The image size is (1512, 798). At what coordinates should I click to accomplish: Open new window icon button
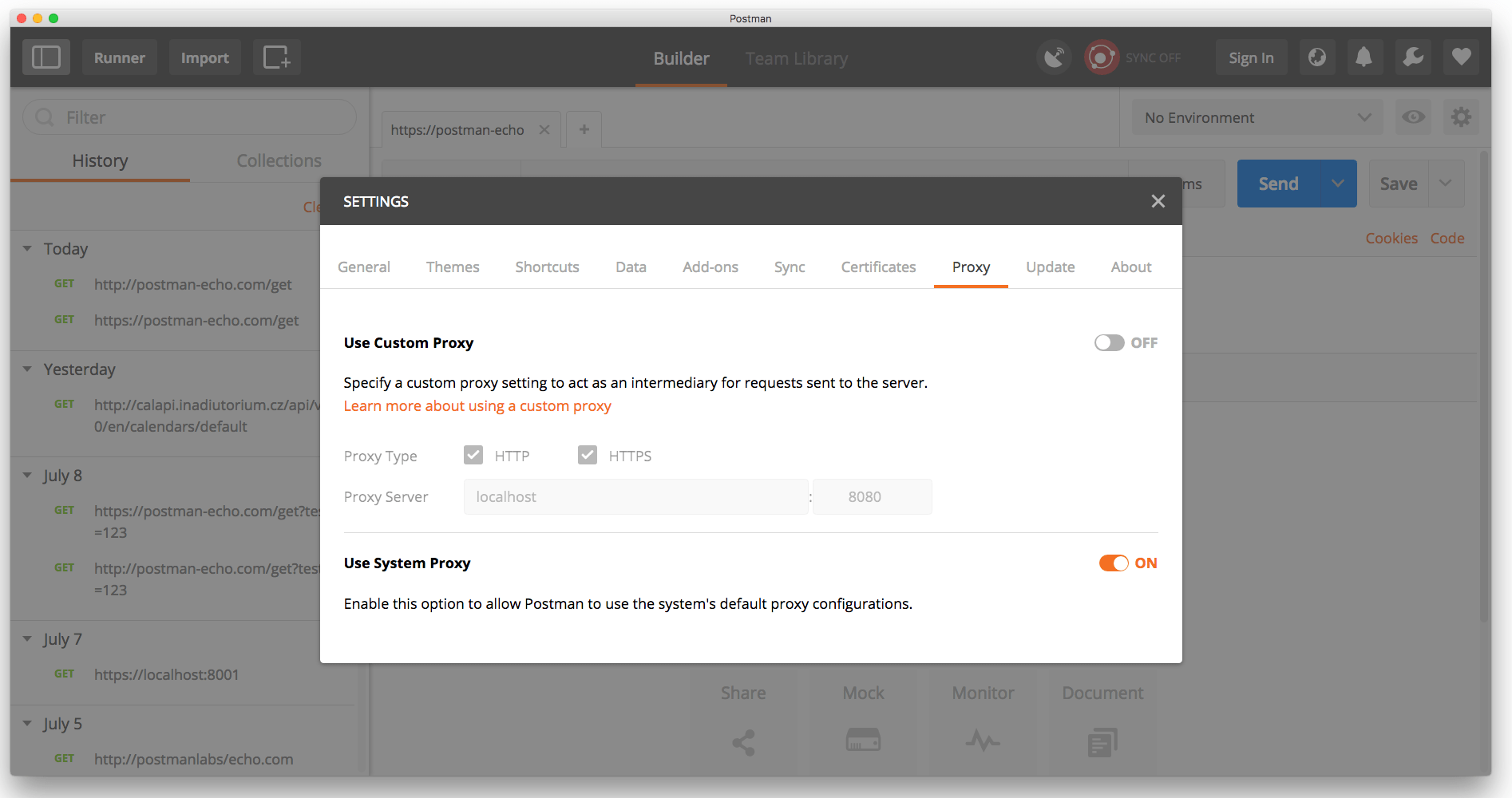(277, 57)
